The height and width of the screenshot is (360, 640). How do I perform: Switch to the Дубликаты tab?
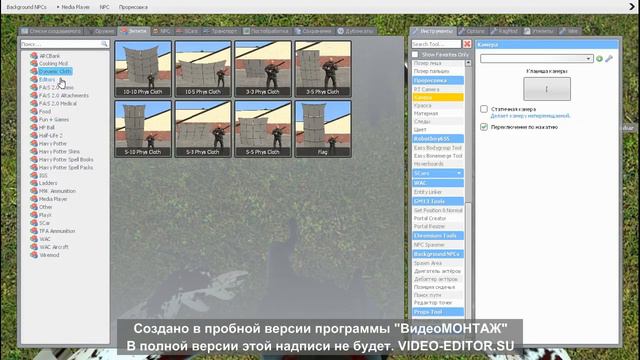tap(356, 31)
